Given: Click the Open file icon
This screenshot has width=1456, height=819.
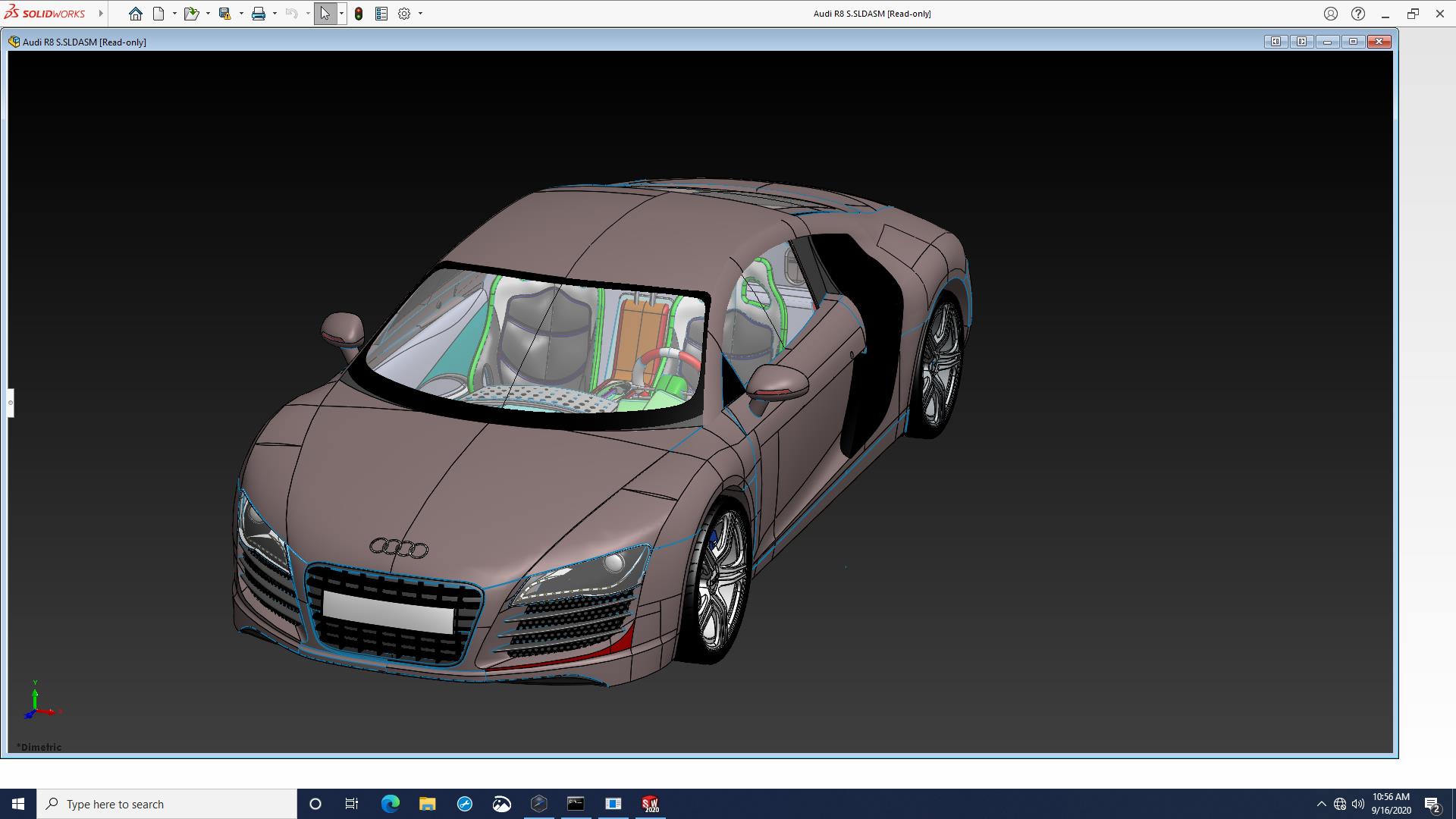Looking at the screenshot, I should (190, 14).
